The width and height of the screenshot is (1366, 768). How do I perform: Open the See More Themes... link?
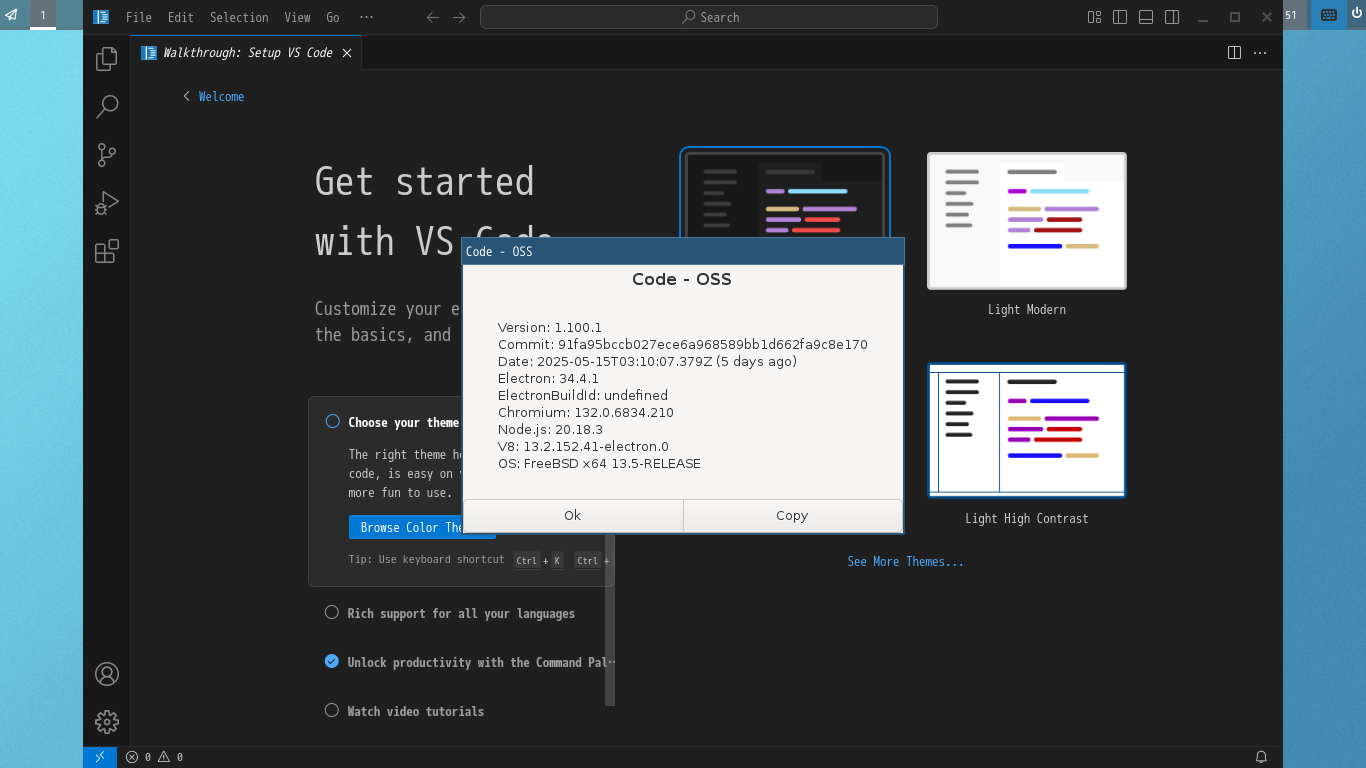point(906,562)
